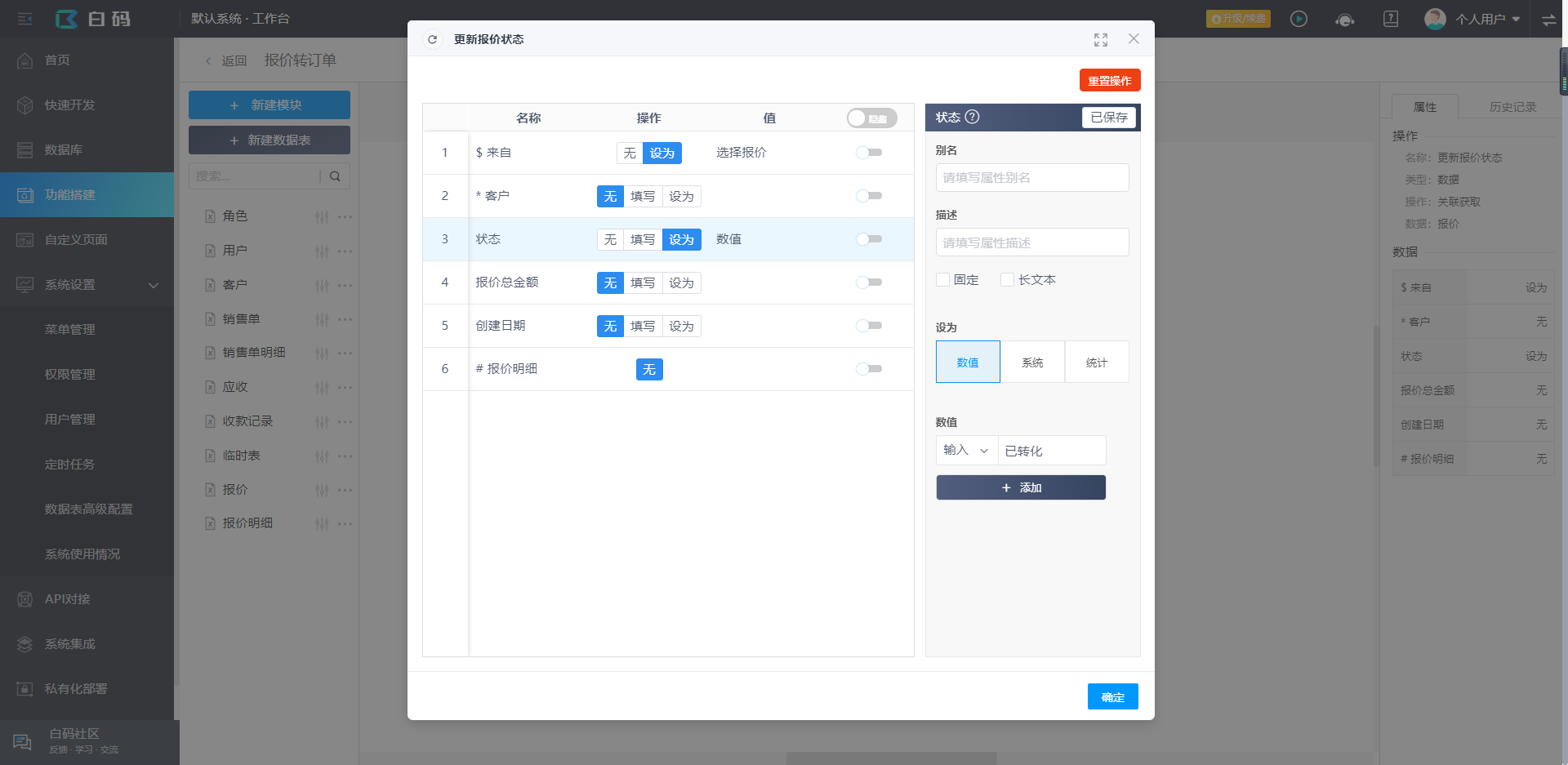1568x765 pixels.
Task: Select the 系统 tab under 设为
Action: (1032, 362)
